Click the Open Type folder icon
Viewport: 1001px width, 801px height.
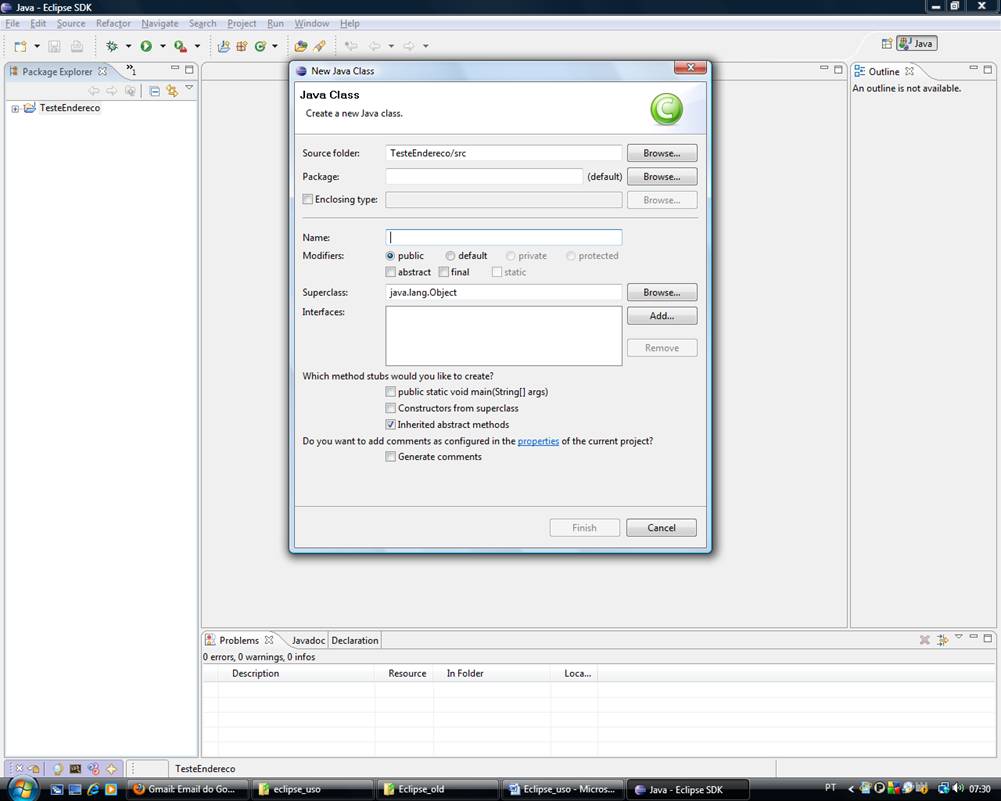301,46
